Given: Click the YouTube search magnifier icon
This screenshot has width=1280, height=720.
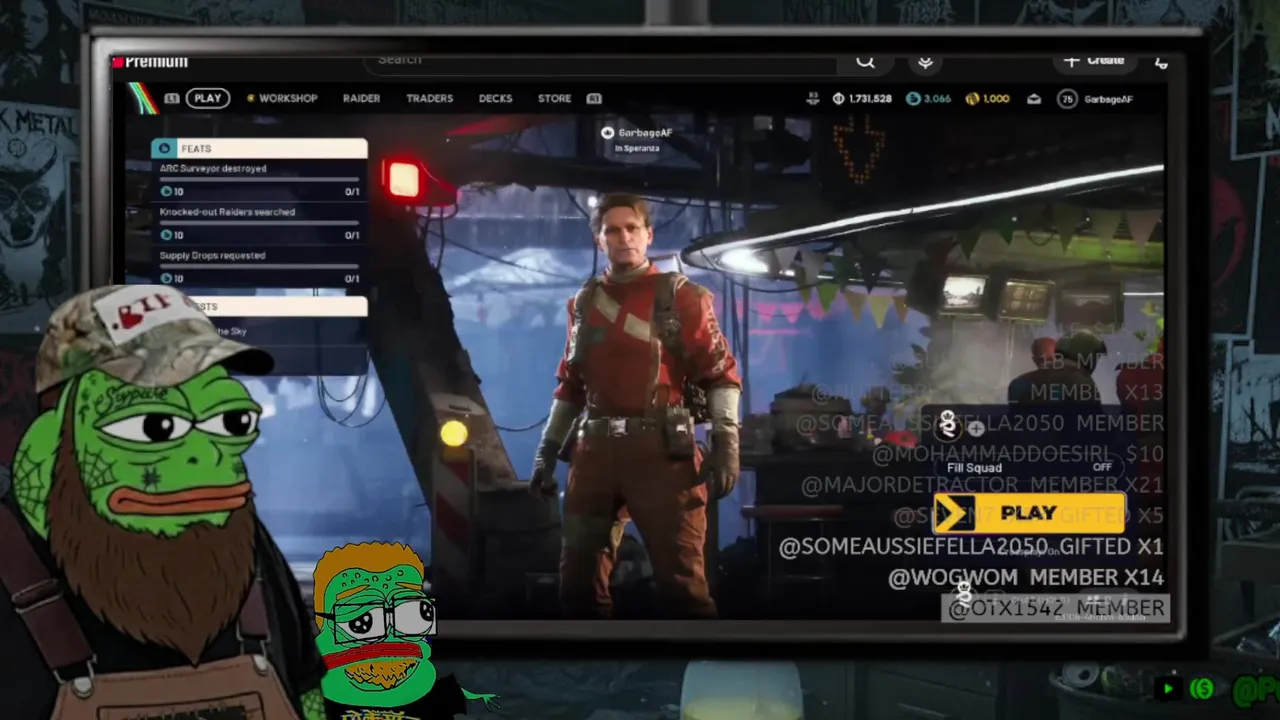Looking at the screenshot, I should (x=865, y=62).
